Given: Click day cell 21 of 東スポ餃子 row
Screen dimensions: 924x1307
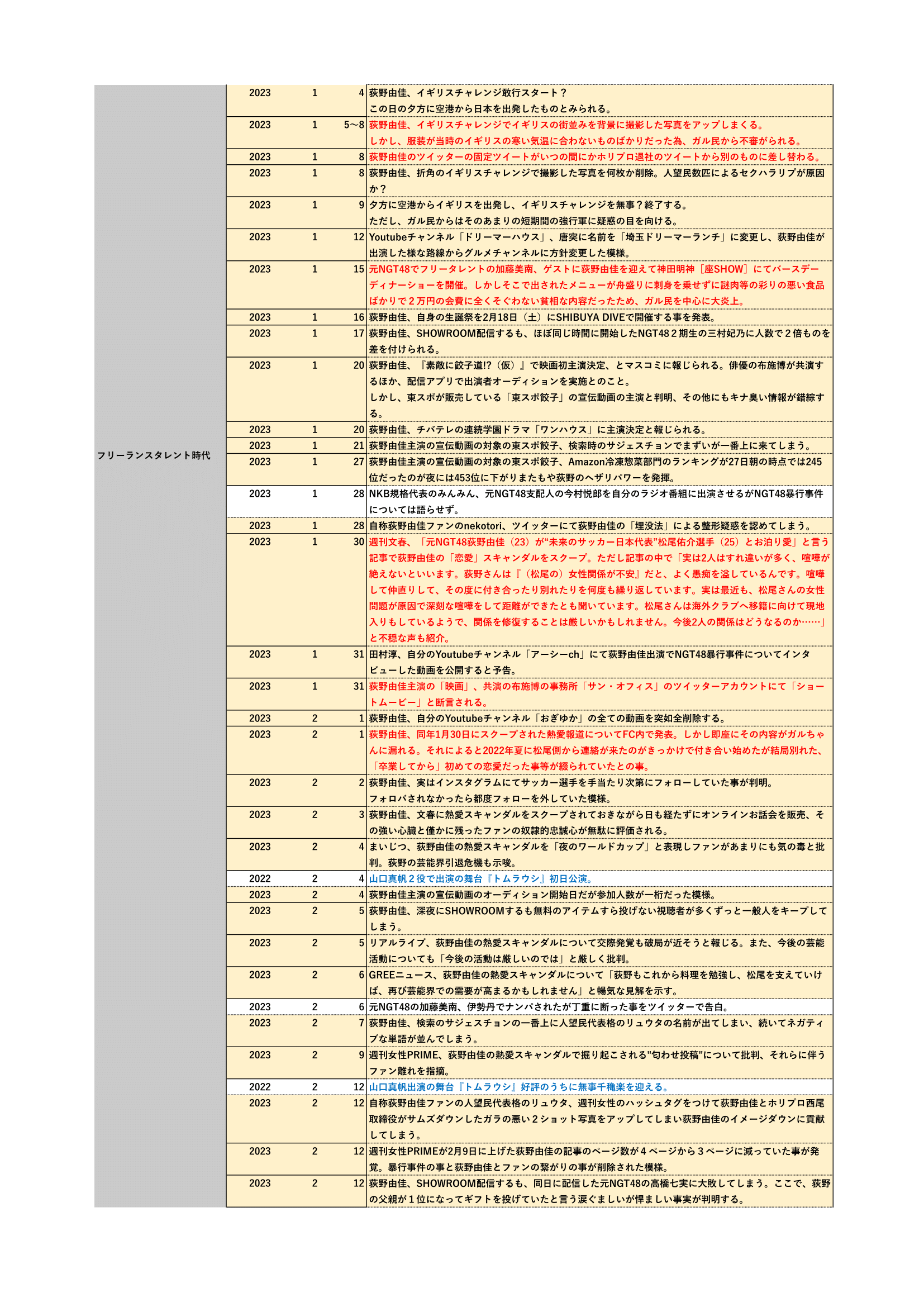Looking at the screenshot, I should click(x=359, y=446).
